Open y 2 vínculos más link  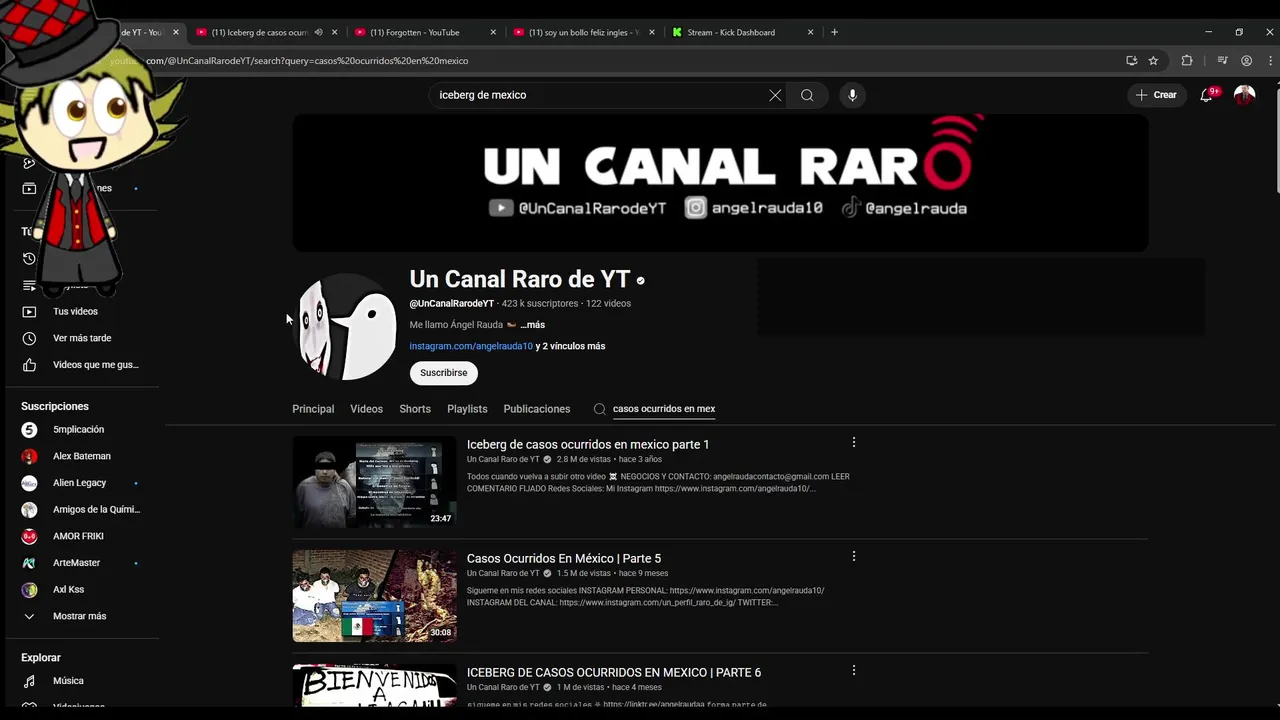click(x=570, y=346)
